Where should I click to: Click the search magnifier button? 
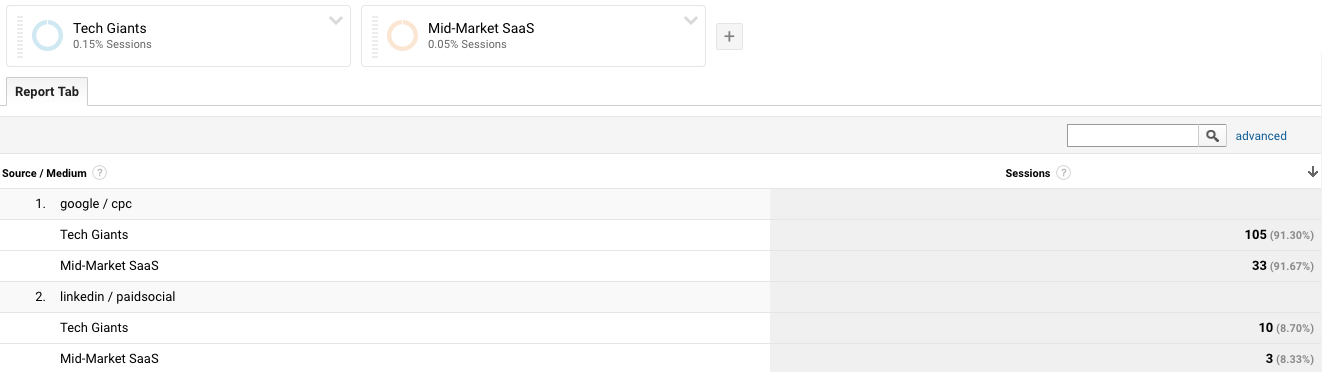[1213, 136]
